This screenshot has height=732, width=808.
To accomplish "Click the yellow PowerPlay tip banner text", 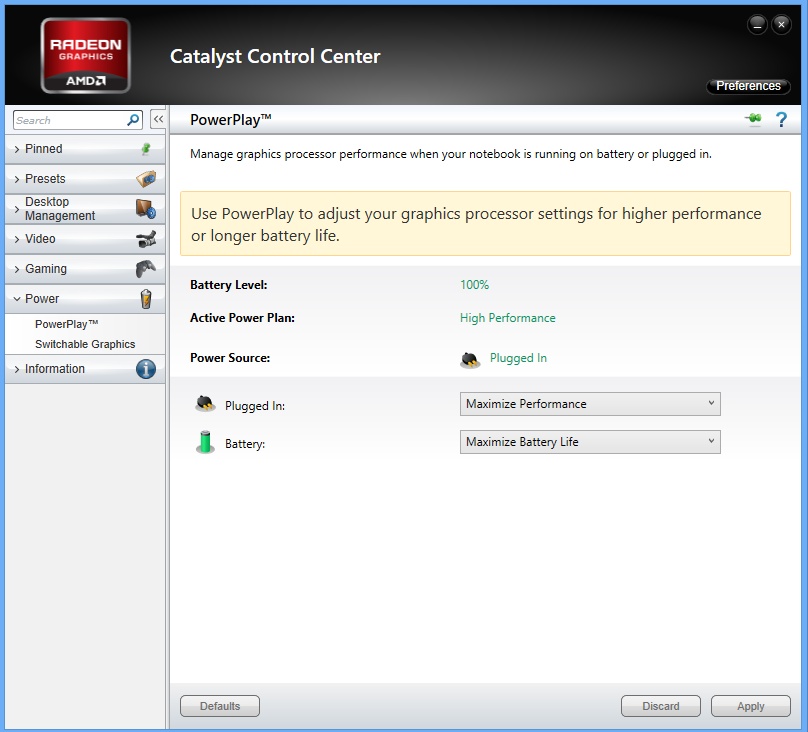I will tap(476, 224).
